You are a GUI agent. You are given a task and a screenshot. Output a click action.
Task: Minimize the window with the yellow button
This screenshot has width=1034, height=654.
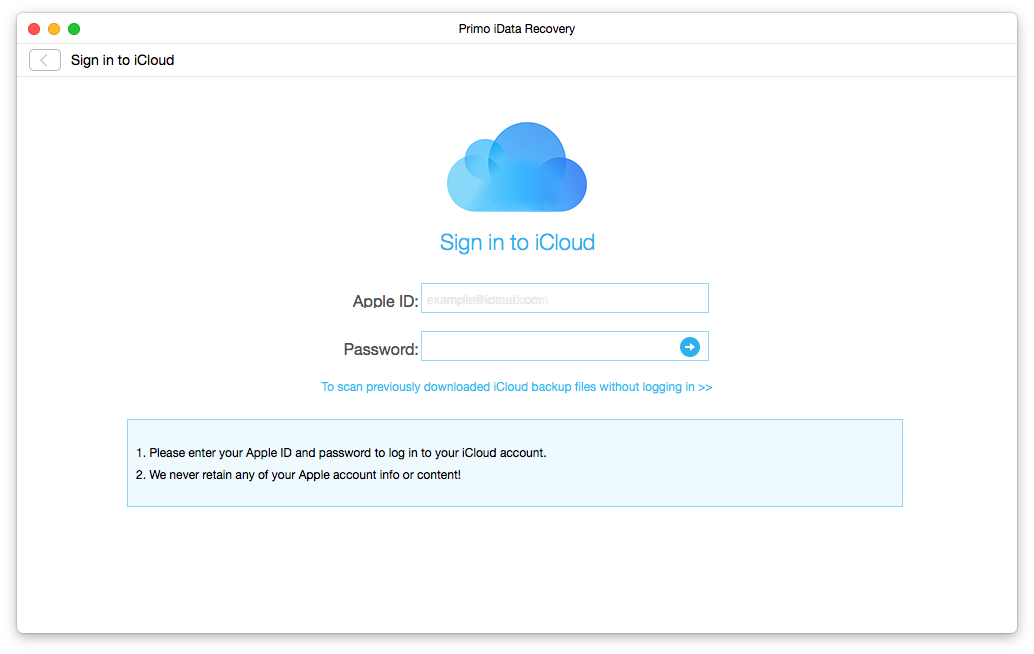(x=54, y=29)
